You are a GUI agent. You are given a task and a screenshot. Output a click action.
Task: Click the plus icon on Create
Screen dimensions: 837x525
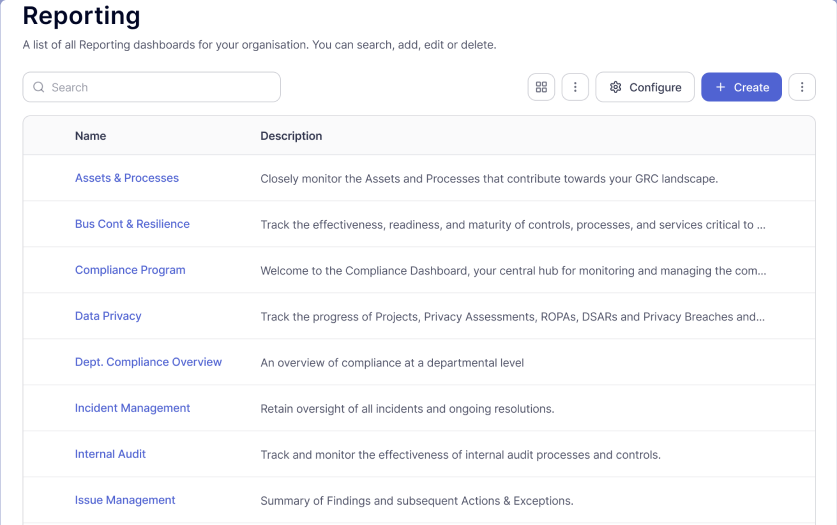(x=720, y=87)
